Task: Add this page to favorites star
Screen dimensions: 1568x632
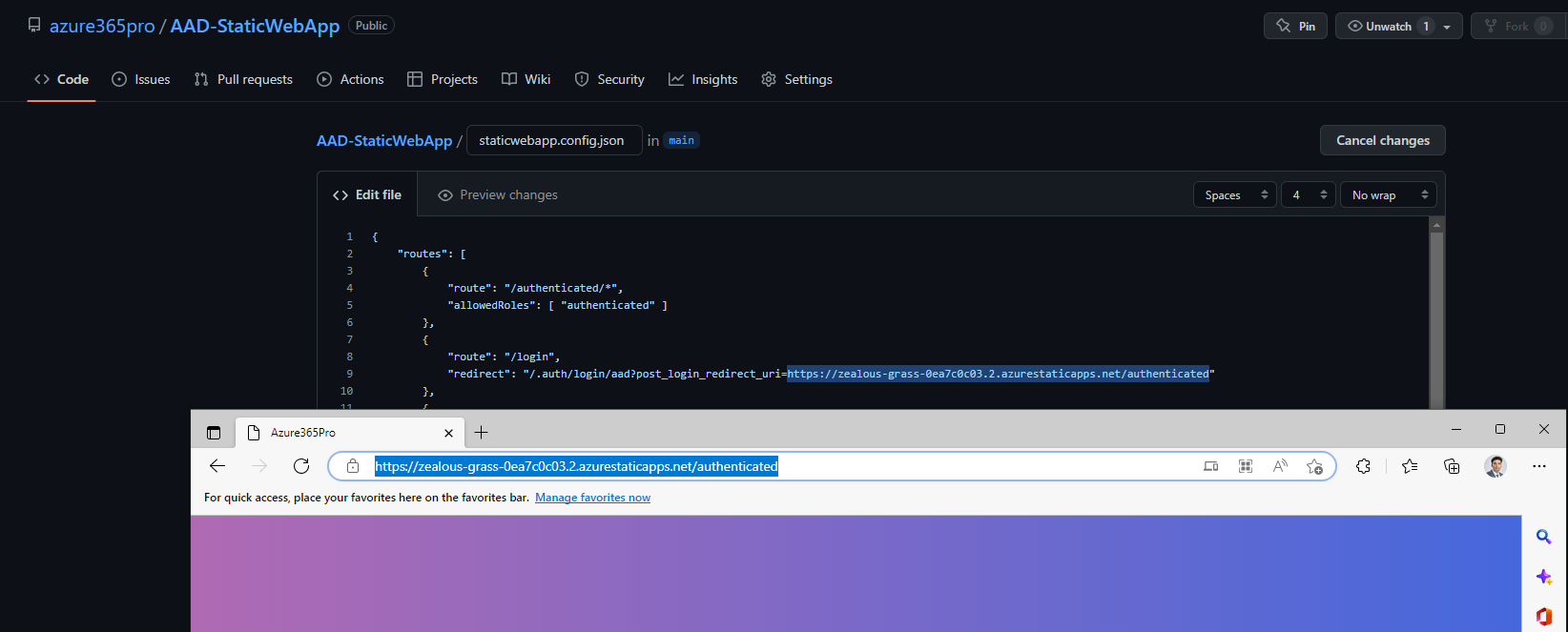Action: (1314, 466)
